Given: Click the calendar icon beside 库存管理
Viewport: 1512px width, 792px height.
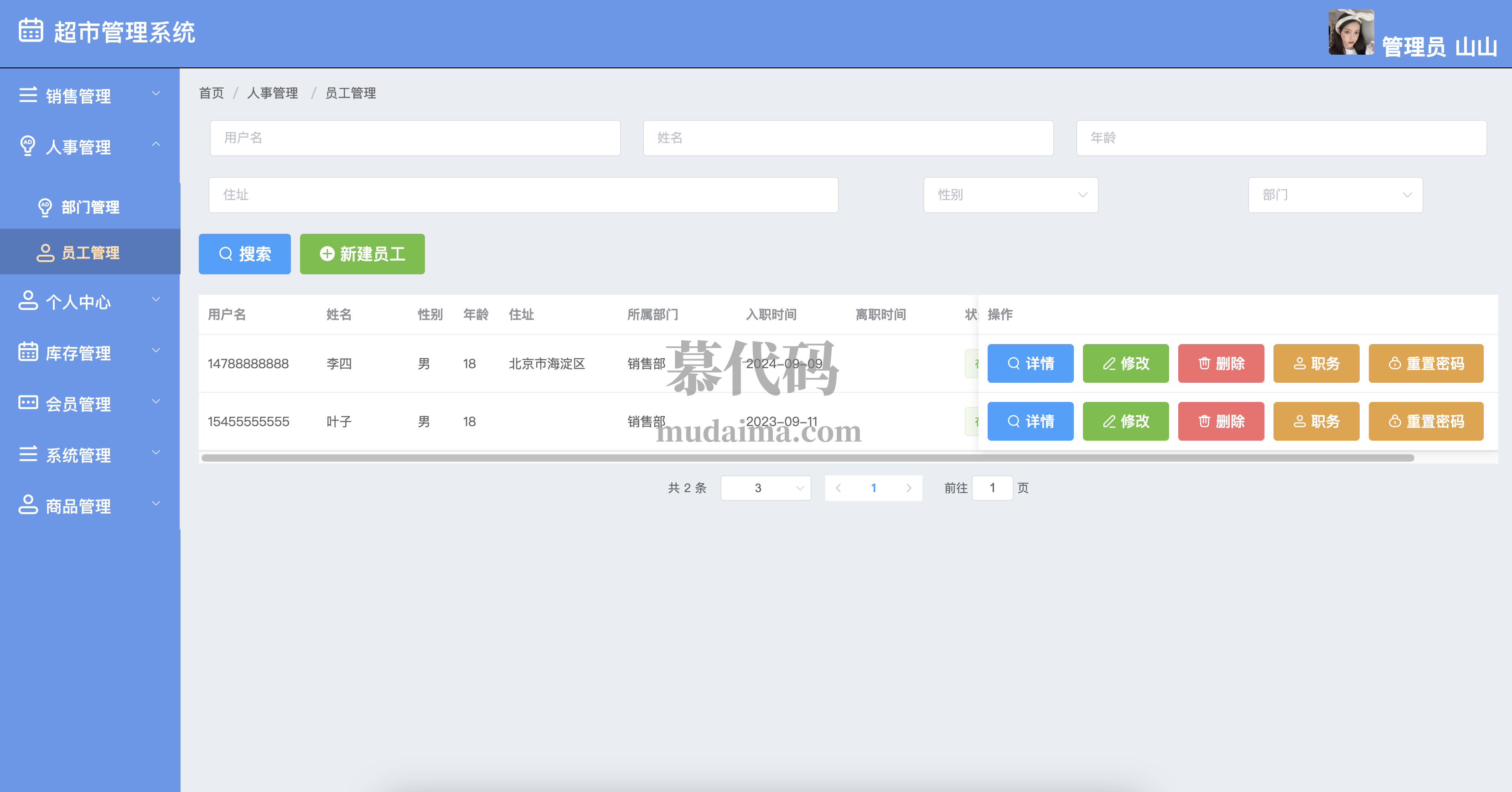Looking at the screenshot, I should 28,352.
